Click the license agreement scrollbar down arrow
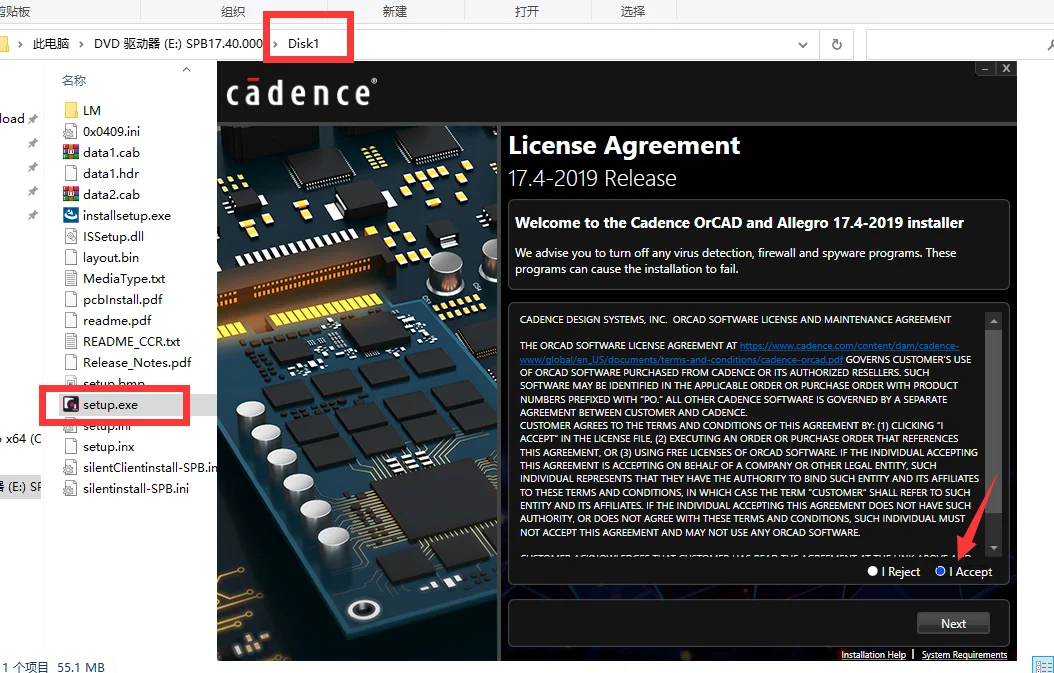 [x=993, y=549]
